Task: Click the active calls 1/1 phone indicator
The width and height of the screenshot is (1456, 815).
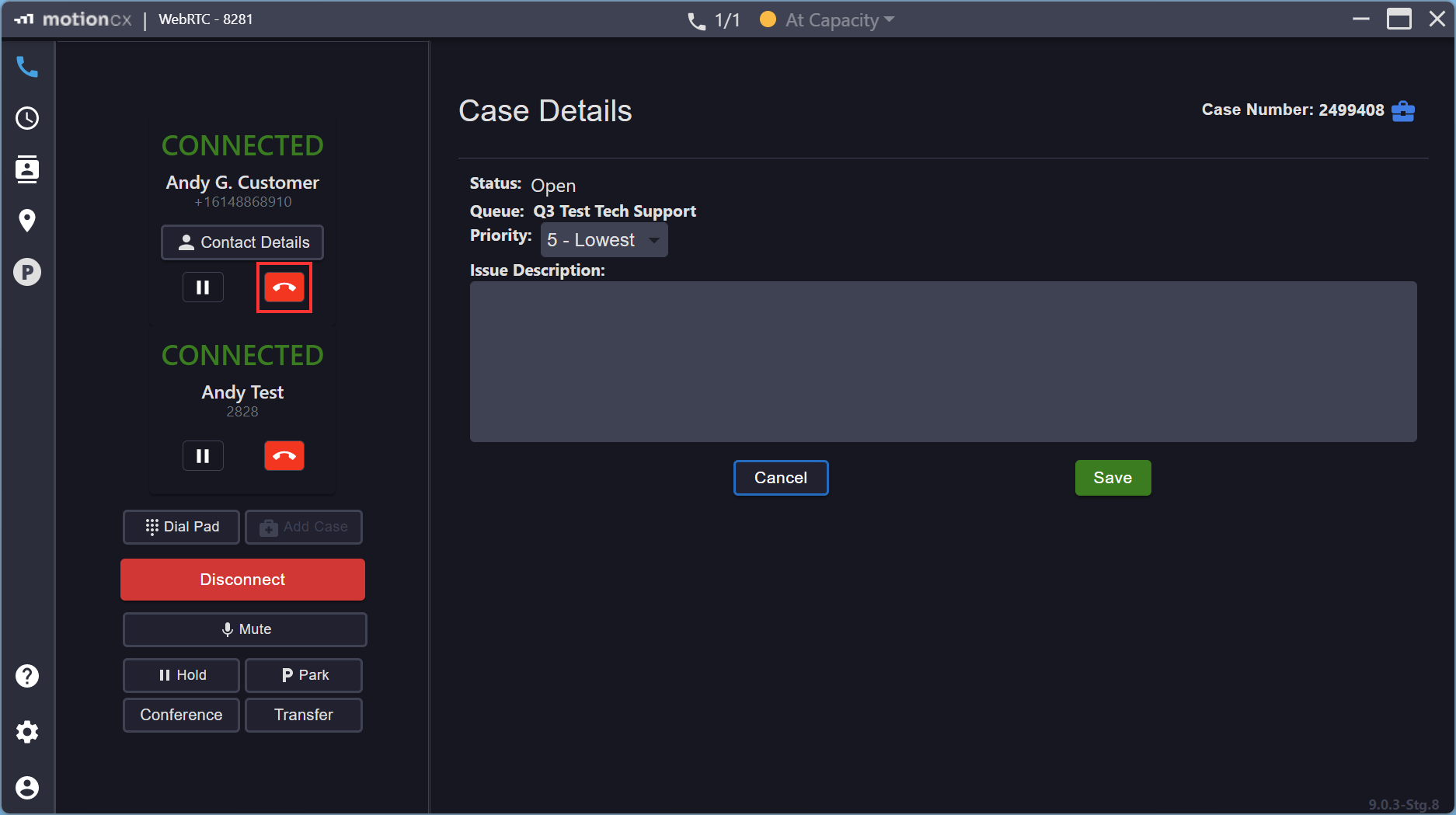Action: click(x=713, y=20)
